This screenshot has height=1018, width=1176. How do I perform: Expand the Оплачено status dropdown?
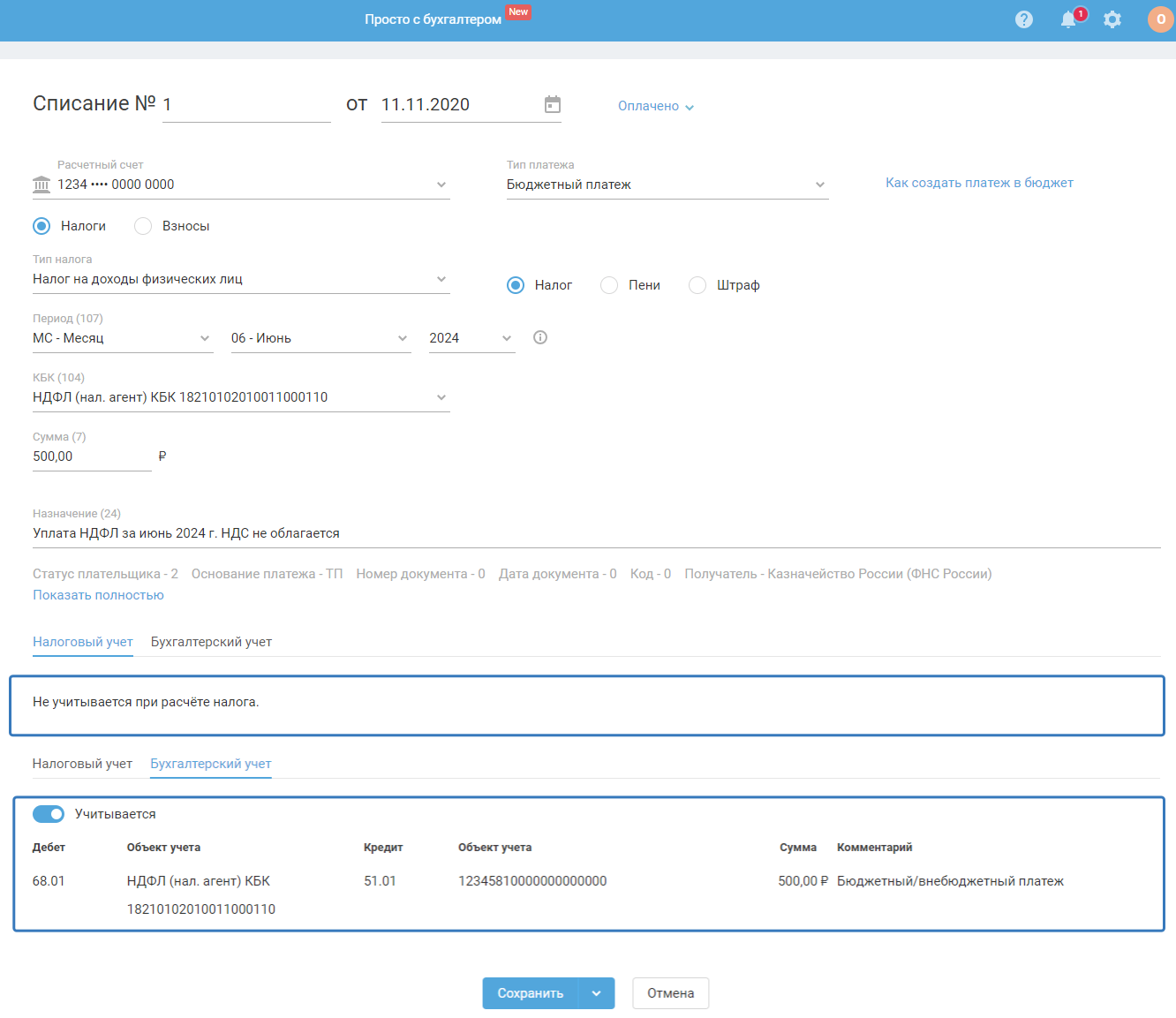coord(656,106)
